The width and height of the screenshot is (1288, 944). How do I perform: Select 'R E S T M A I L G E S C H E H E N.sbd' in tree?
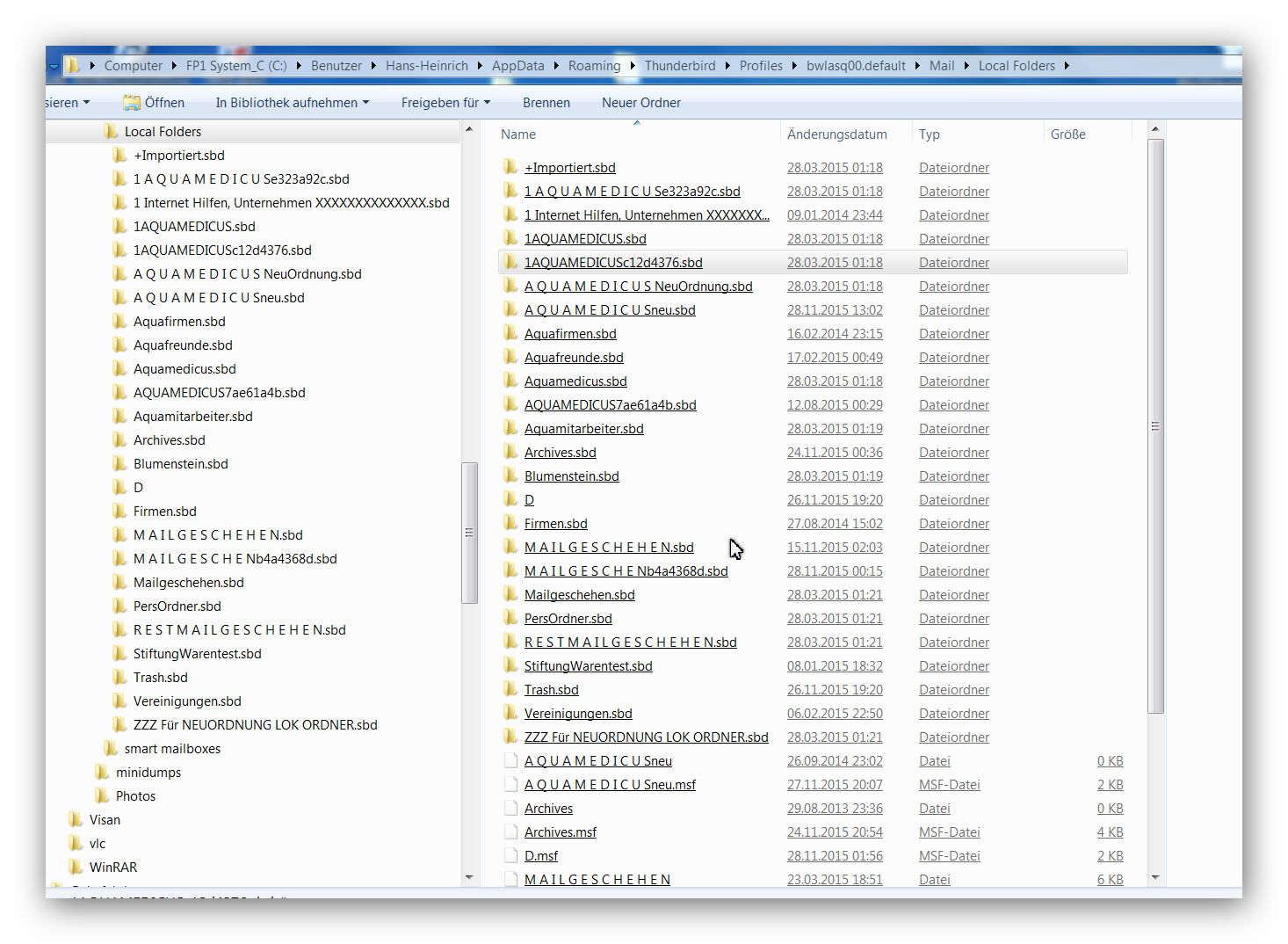[239, 629]
